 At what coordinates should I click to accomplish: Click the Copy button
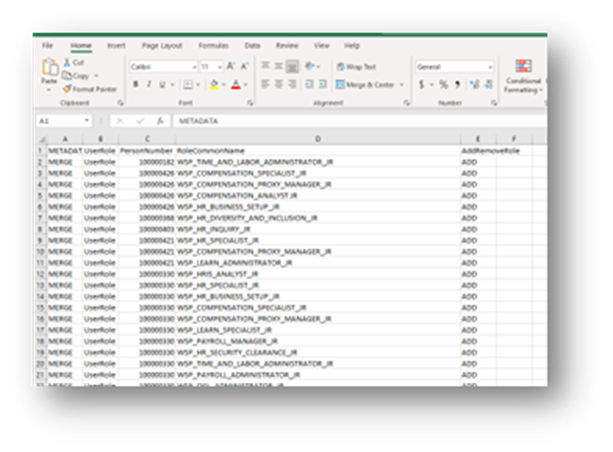pyautogui.click(x=76, y=75)
